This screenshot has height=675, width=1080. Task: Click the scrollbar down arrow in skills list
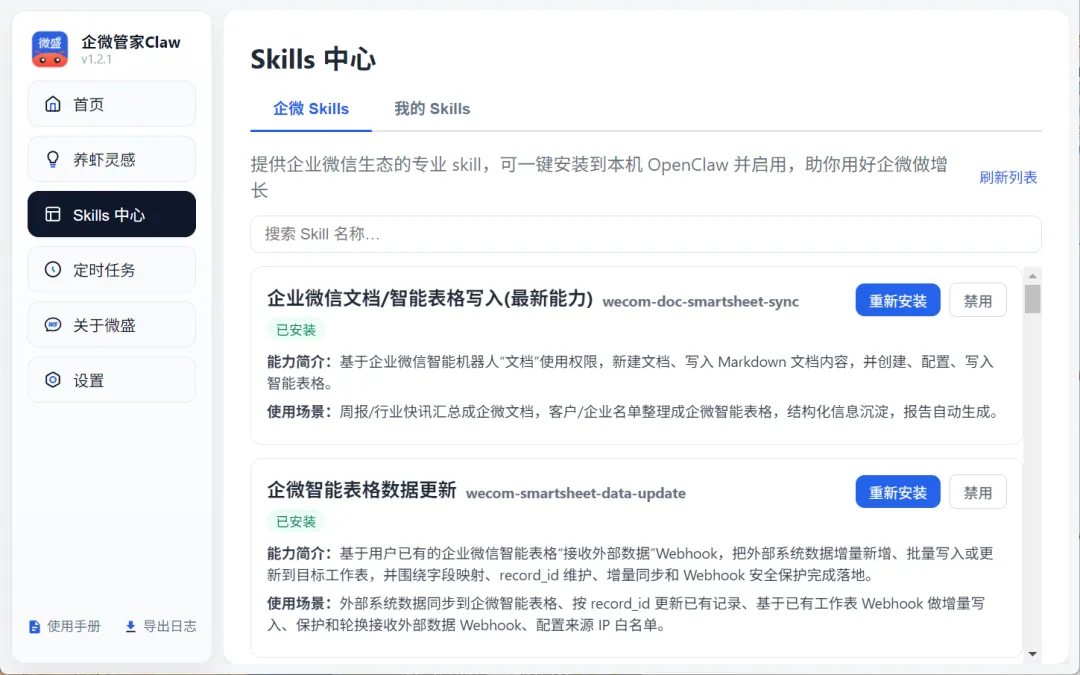1032,653
